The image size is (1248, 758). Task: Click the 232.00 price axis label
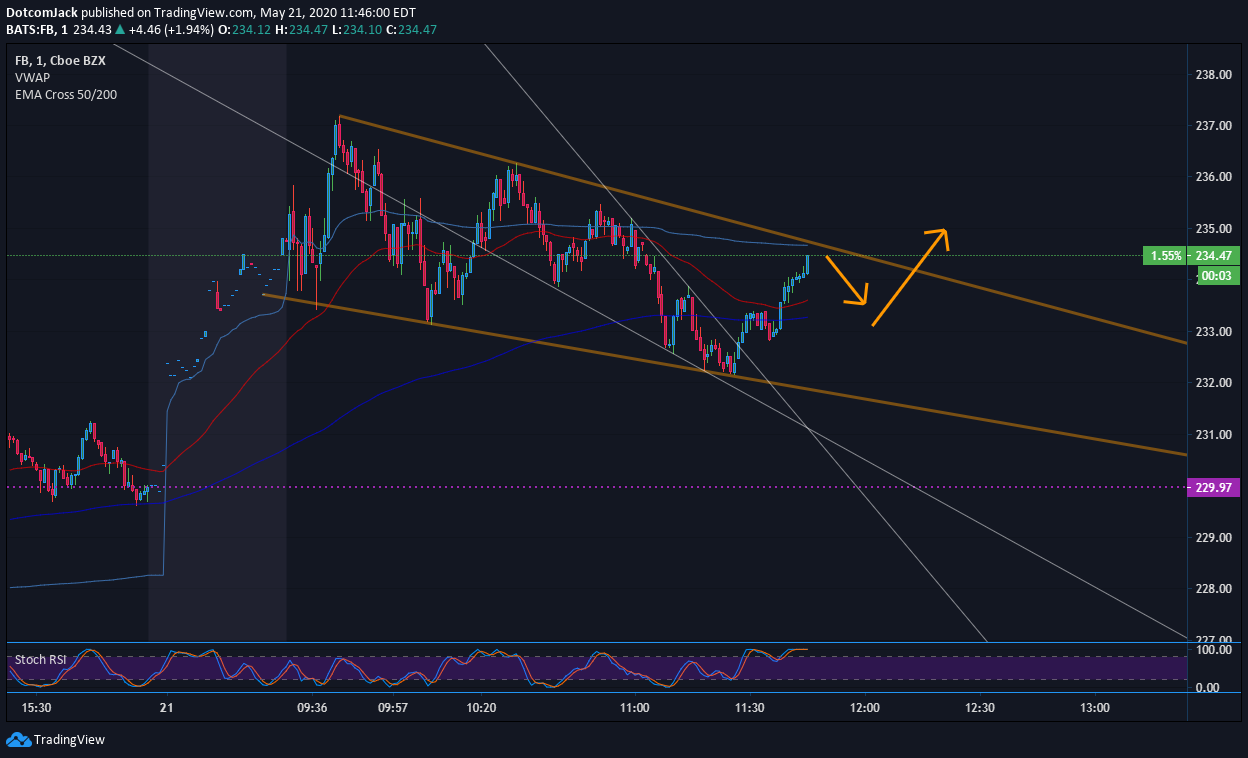[1212, 383]
